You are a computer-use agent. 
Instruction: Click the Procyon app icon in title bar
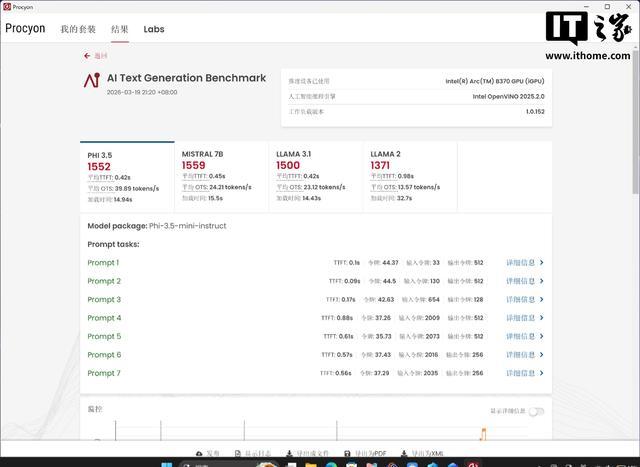pyautogui.click(x=7, y=7)
